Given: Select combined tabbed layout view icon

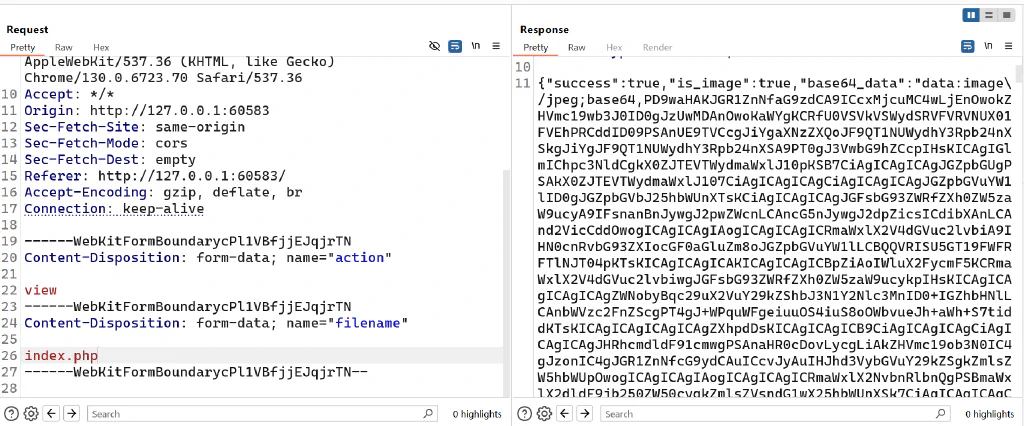Looking at the screenshot, I should click(x=1006, y=15).
